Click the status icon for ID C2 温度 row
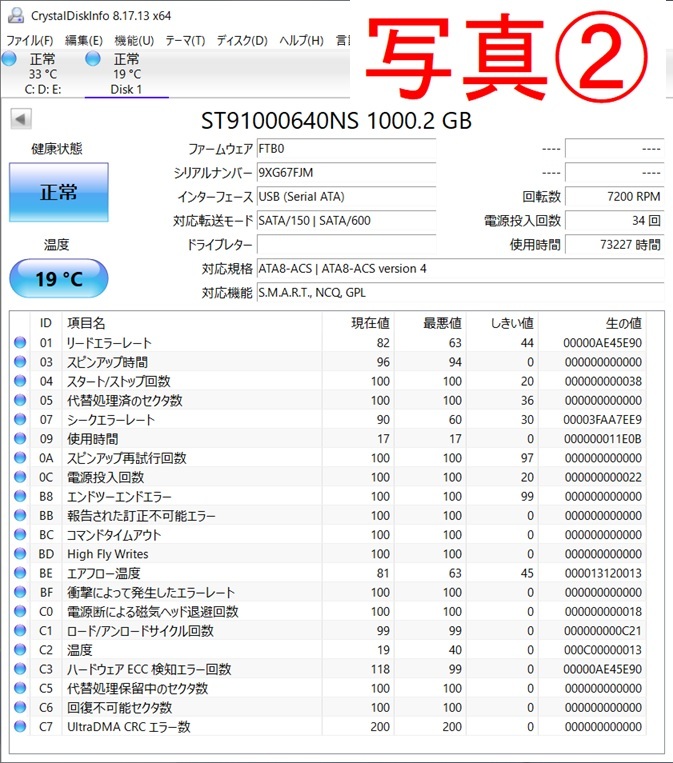 (x=20, y=650)
